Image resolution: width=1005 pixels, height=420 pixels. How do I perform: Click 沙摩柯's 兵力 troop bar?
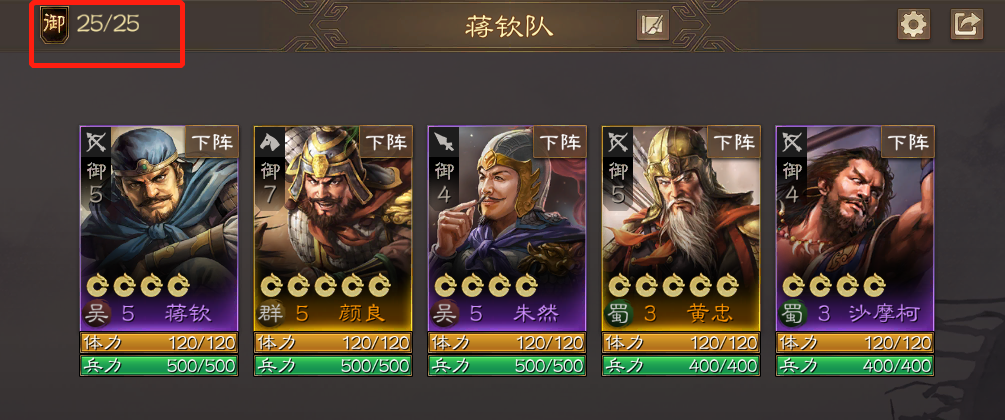pyautogui.click(x=855, y=365)
